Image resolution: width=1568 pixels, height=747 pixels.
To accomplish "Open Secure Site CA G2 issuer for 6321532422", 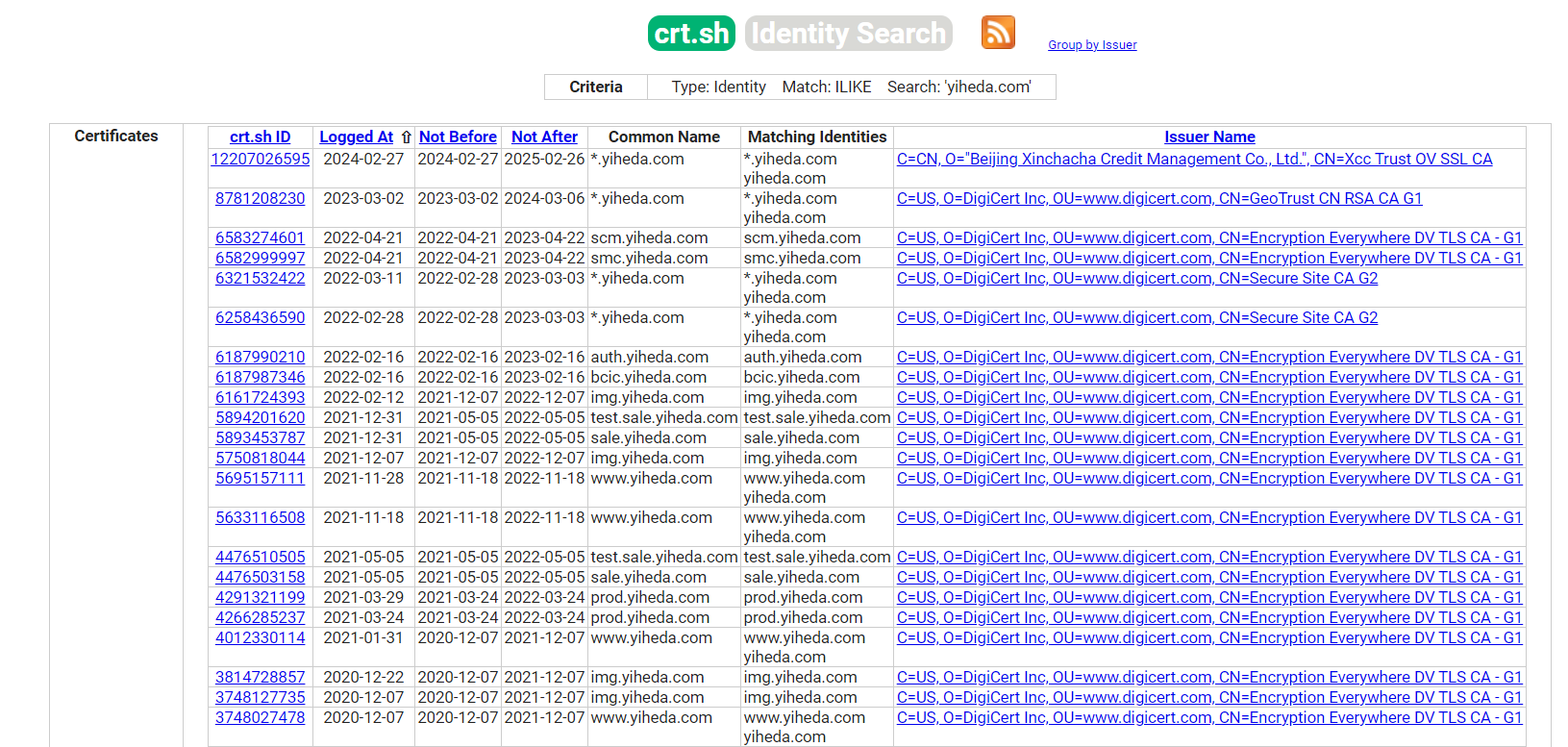I will (x=1137, y=279).
